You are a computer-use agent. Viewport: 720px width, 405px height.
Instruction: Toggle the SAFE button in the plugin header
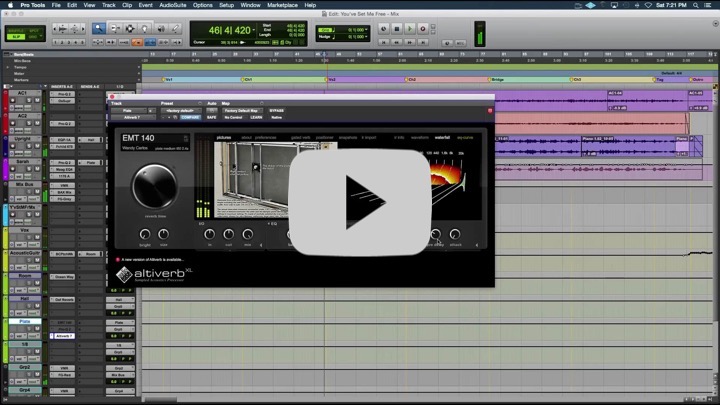(x=211, y=118)
